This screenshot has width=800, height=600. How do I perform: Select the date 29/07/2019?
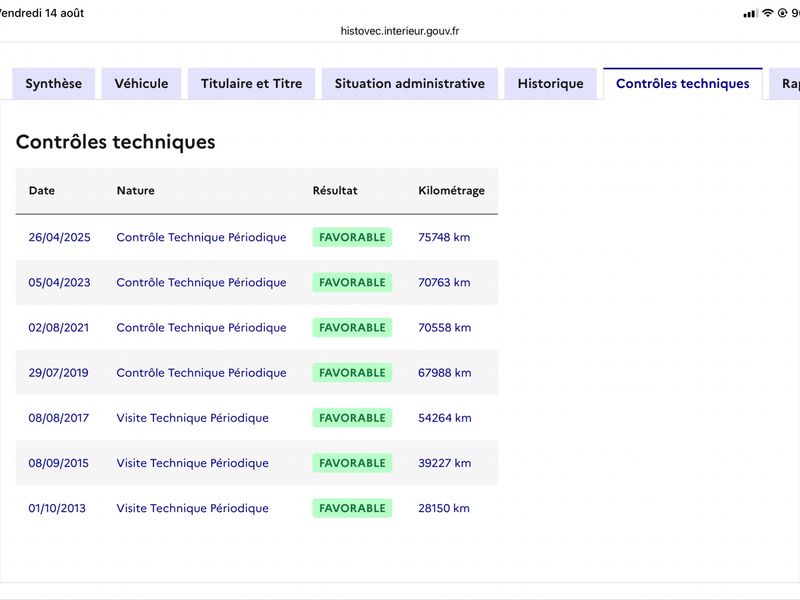59,373
